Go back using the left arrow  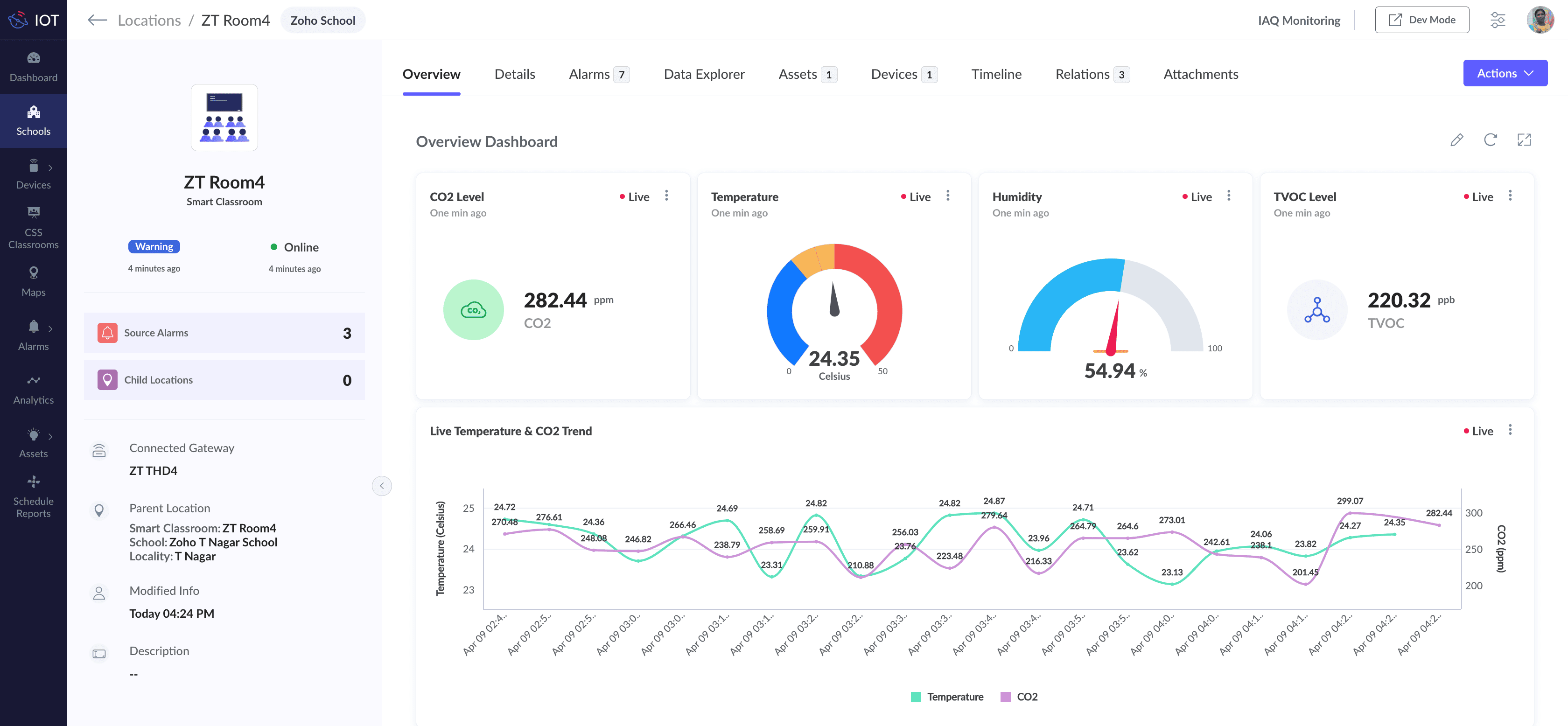[97, 20]
